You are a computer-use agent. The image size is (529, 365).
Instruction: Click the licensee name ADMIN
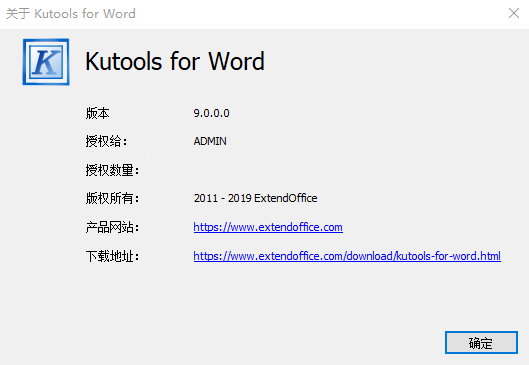coord(210,141)
